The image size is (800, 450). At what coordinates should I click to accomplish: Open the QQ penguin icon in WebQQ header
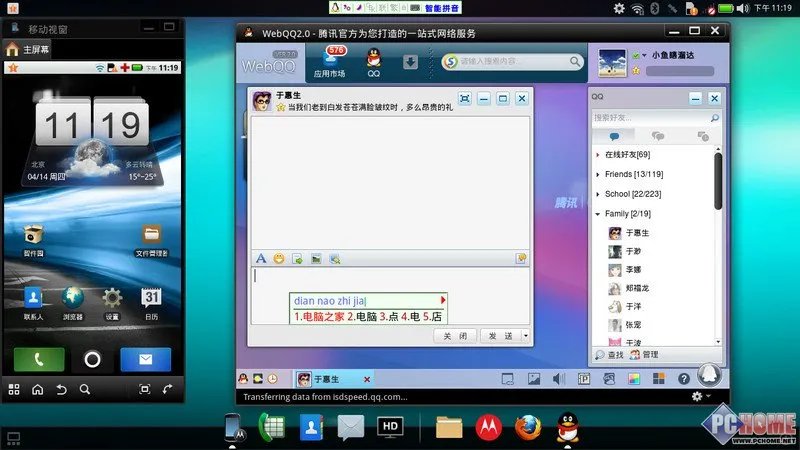click(x=374, y=62)
